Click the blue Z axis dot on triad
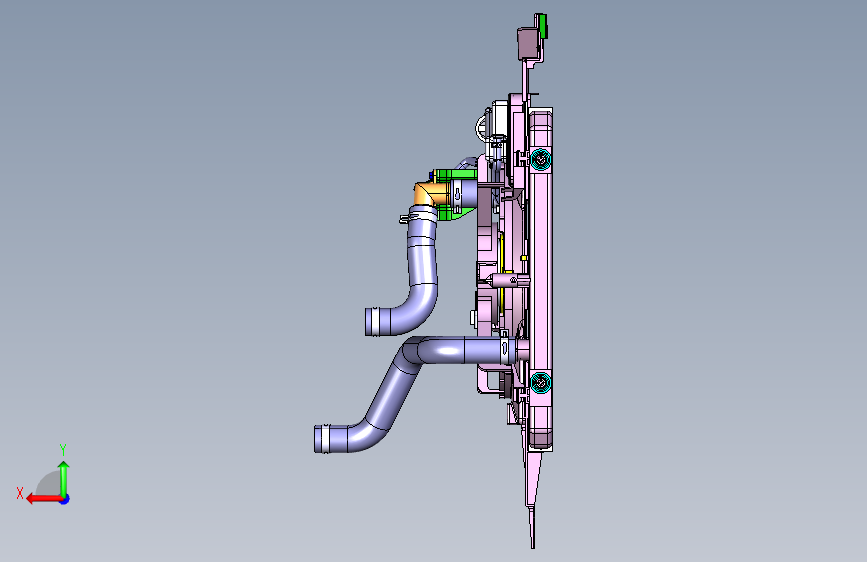 tap(65, 499)
